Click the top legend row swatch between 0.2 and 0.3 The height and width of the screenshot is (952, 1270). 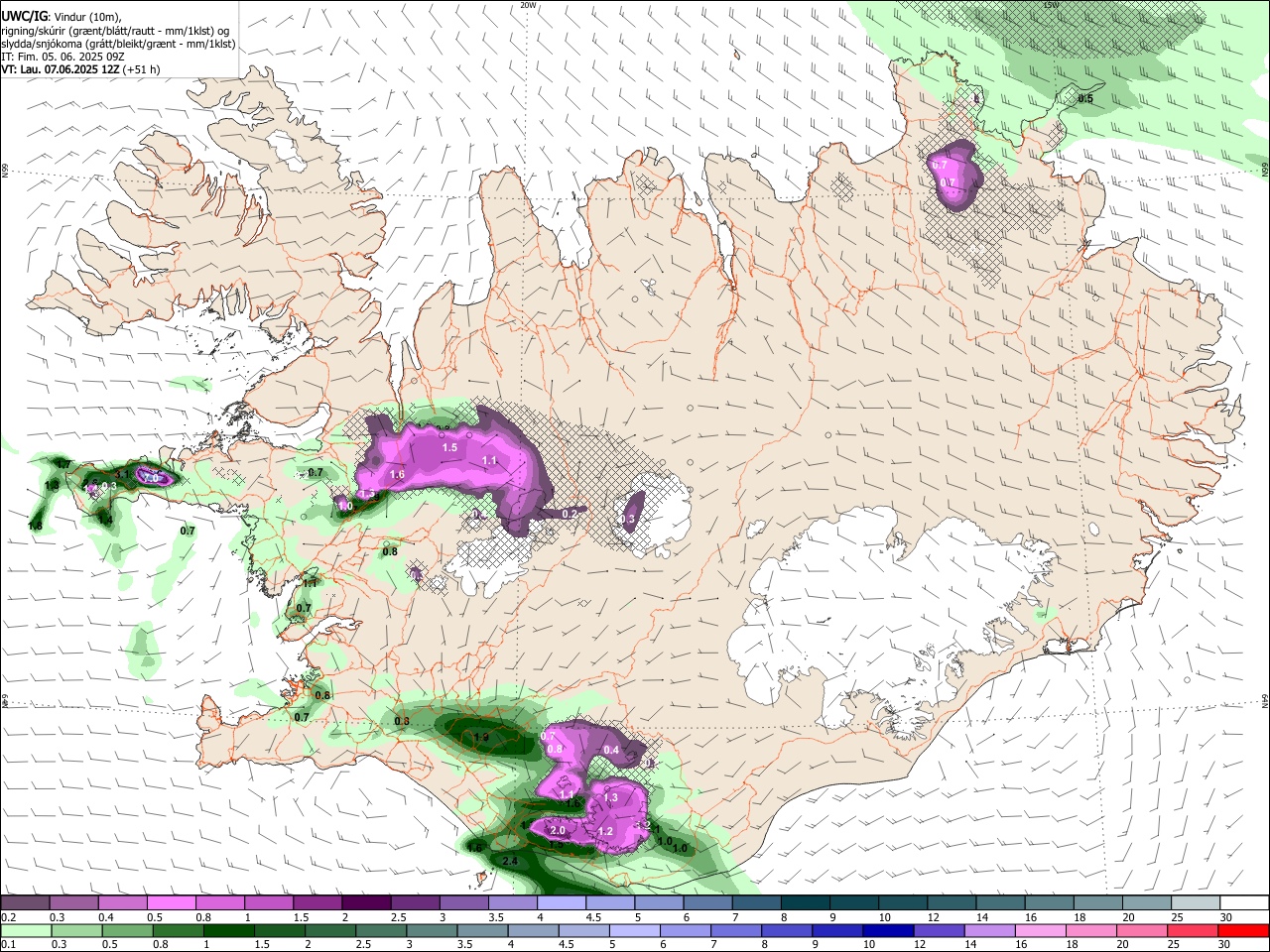(x=25, y=903)
